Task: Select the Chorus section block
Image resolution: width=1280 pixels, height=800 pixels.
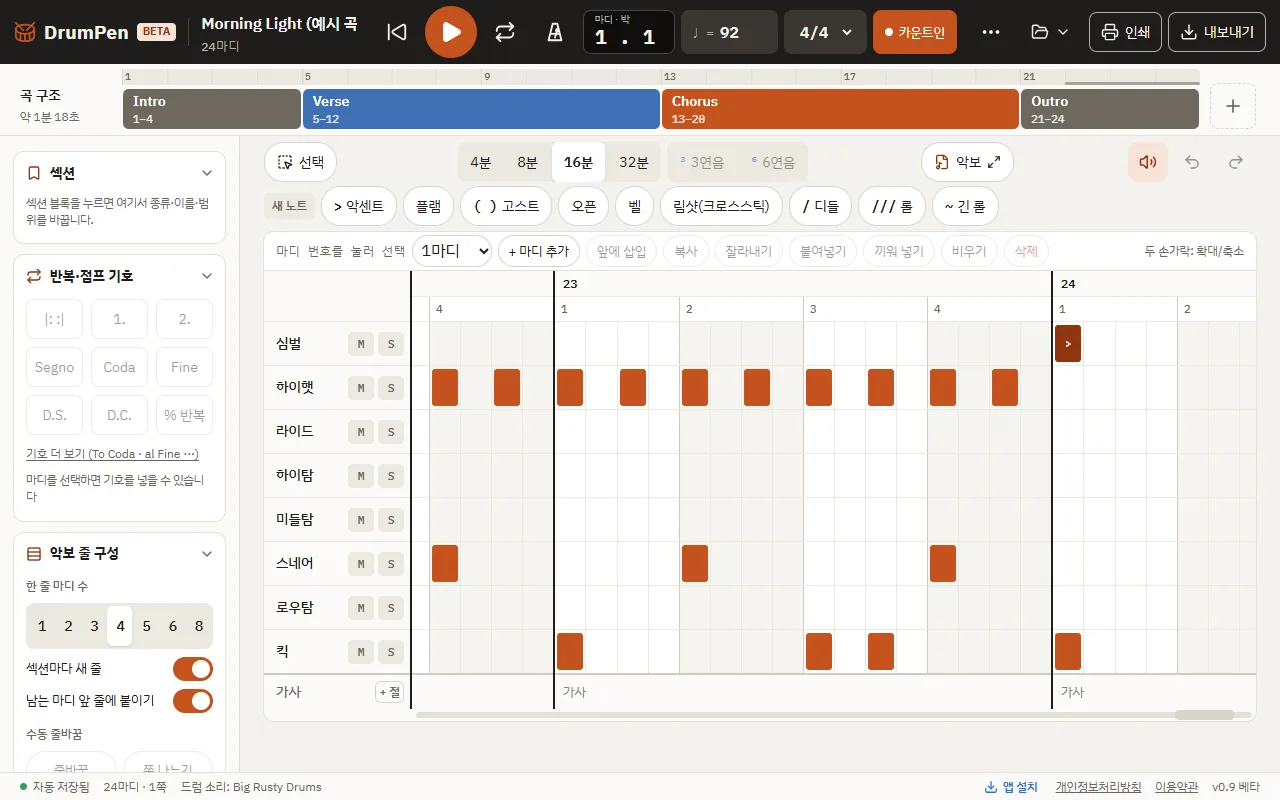Action: tap(840, 109)
